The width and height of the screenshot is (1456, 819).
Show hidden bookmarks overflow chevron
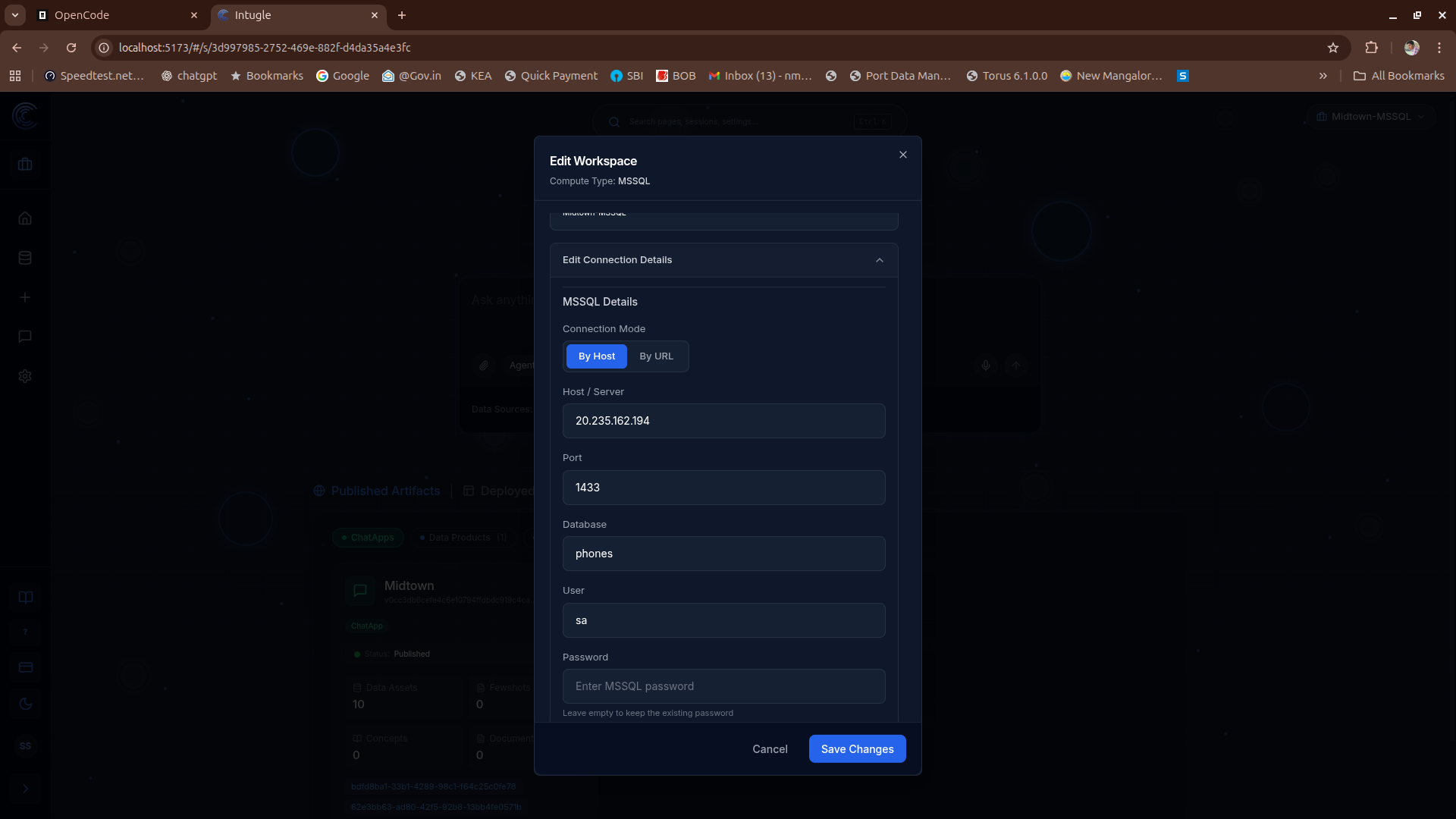[1323, 76]
